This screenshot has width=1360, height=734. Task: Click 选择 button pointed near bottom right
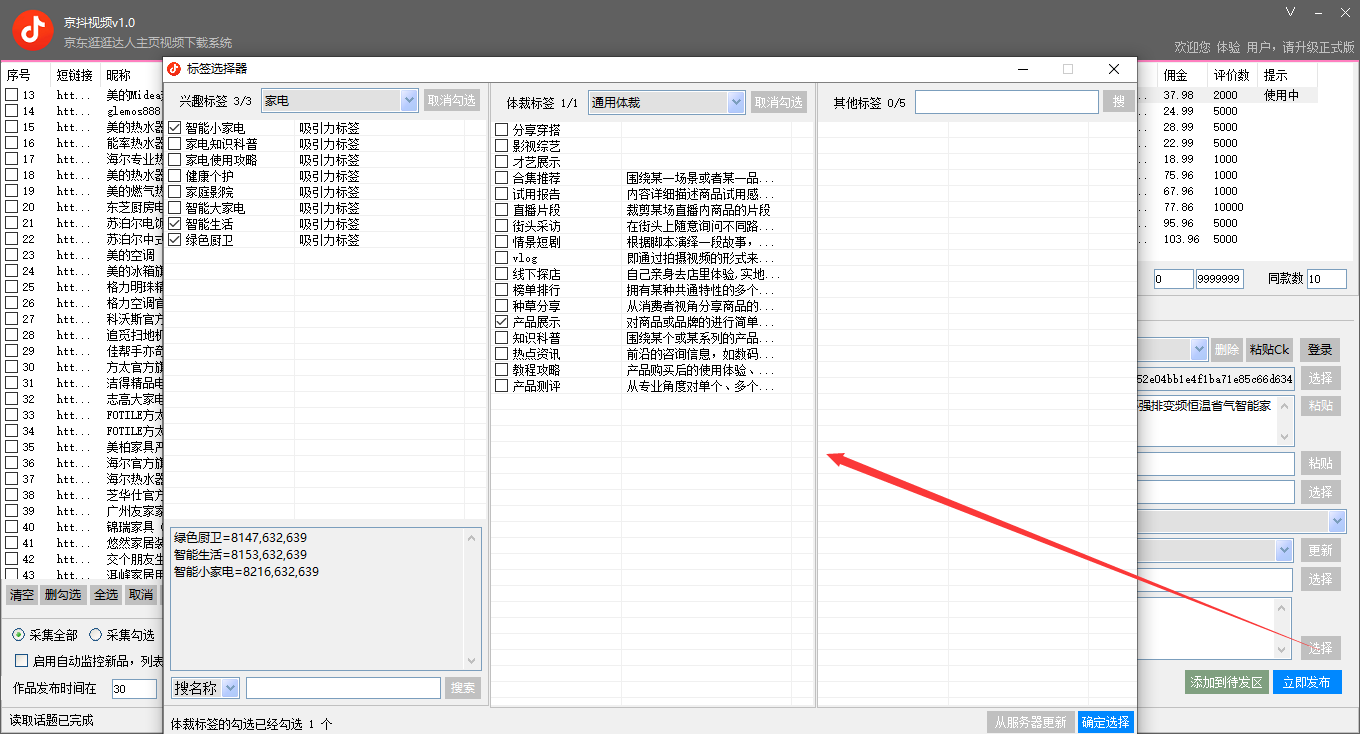1320,648
